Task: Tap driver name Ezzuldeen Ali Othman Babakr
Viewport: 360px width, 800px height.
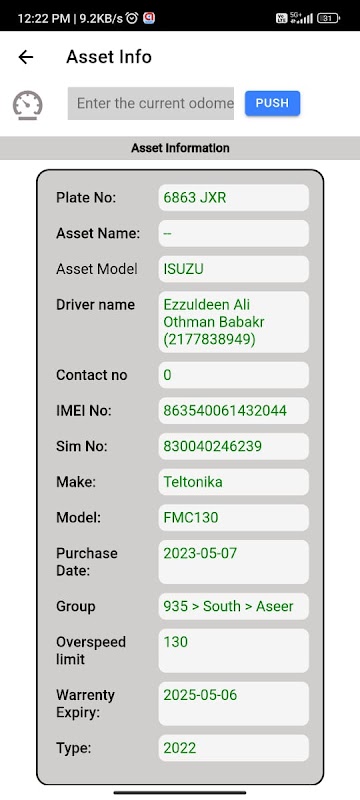Action: (234, 322)
